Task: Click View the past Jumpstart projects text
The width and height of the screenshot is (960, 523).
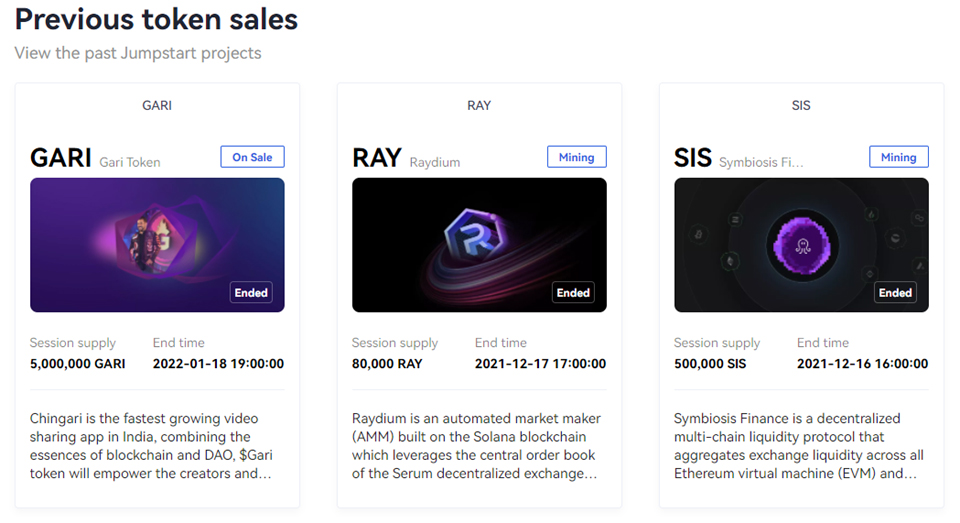Action: coord(138,53)
